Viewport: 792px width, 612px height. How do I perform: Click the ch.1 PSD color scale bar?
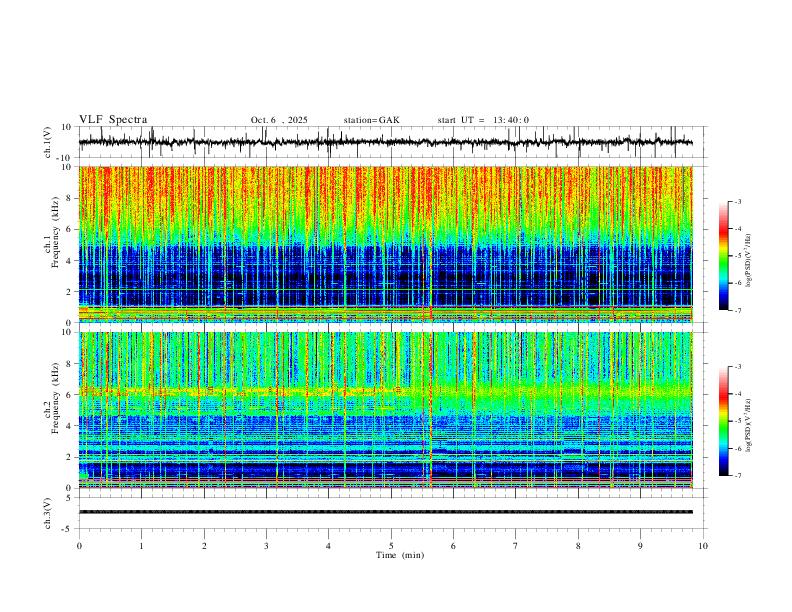(x=723, y=256)
